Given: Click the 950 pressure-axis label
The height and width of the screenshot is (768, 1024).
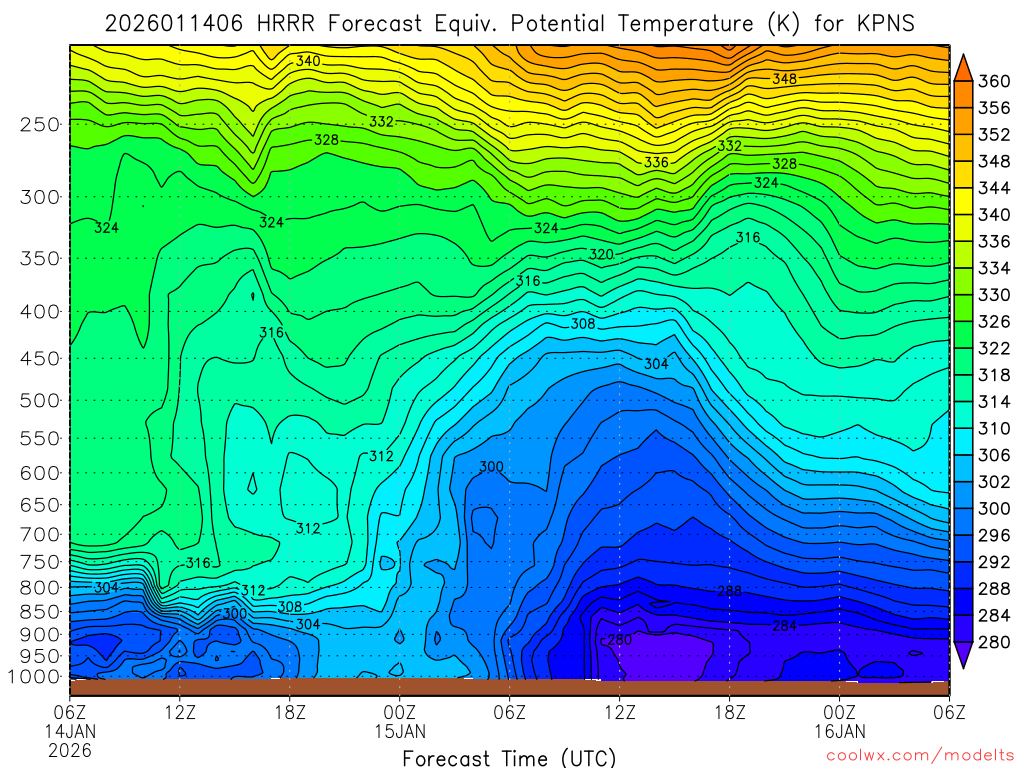Looking at the screenshot, I should [x=40, y=656].
